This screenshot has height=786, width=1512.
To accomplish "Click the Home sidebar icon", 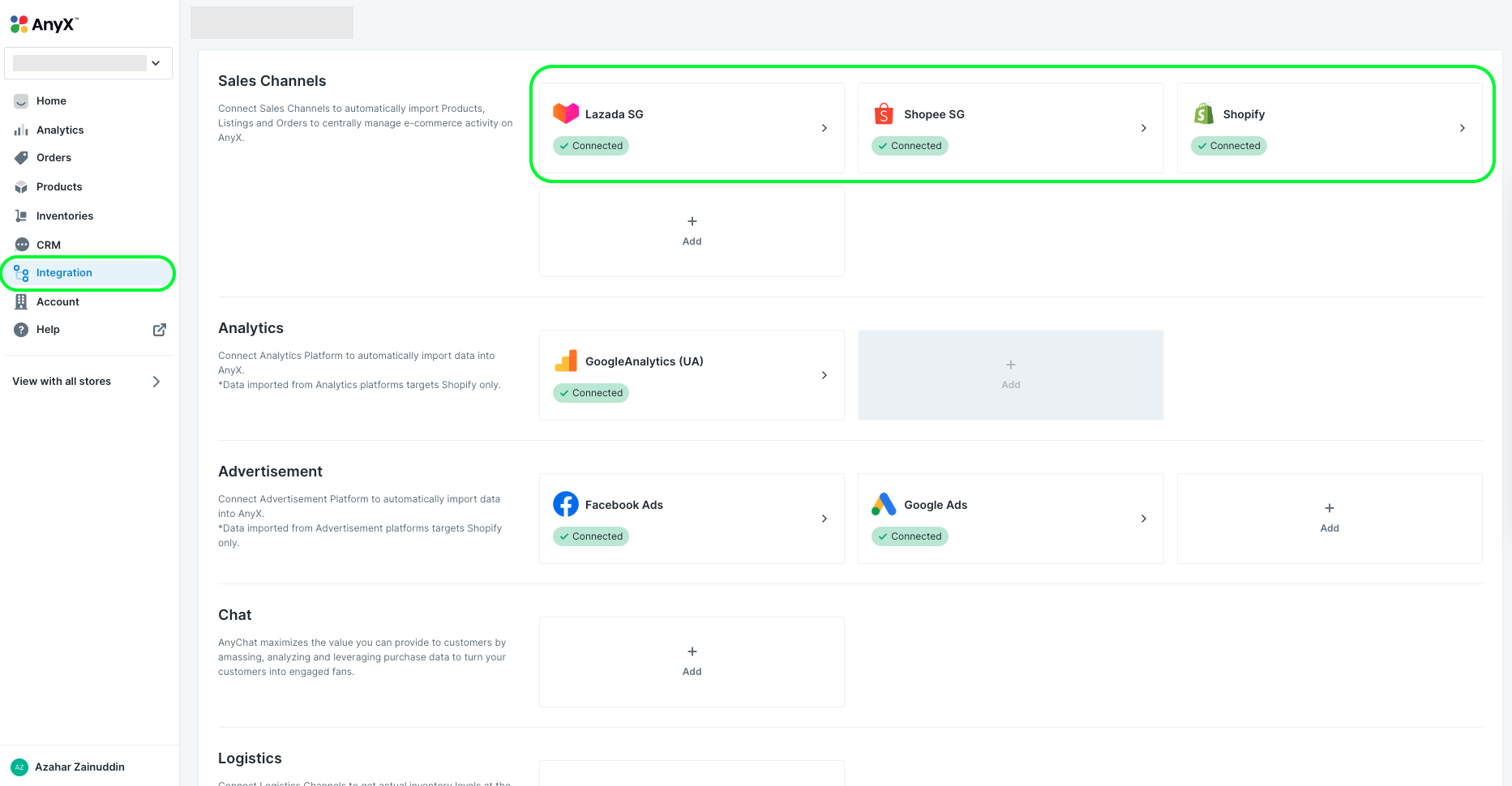I will [21, 101].
